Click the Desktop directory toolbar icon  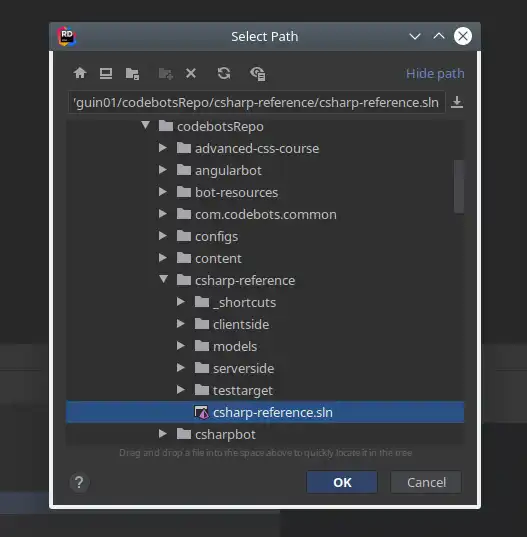pos(106,73)
